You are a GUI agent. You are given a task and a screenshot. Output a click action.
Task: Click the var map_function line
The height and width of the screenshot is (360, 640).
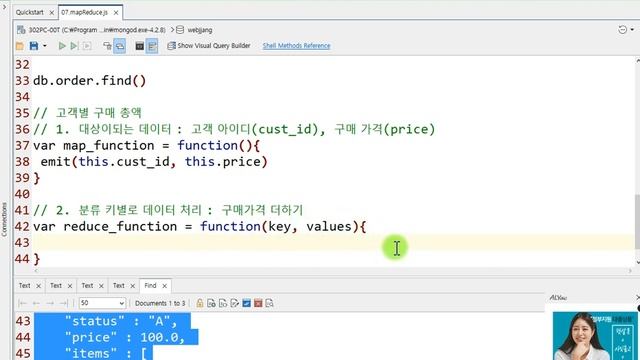pyautogui.click(x=147, y=146)
